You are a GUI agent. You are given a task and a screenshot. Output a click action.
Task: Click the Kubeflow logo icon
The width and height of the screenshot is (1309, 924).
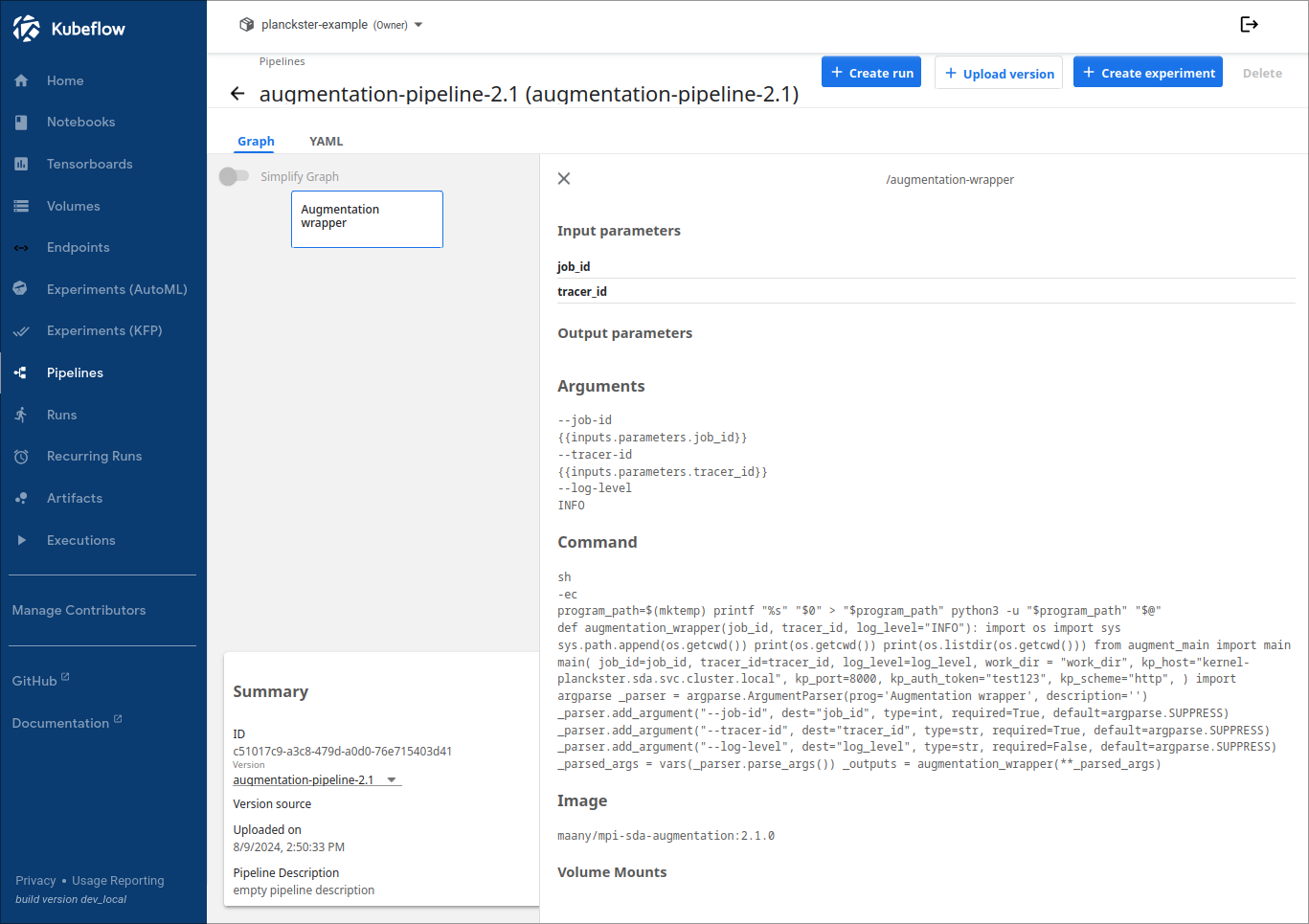tap(27, 29)
